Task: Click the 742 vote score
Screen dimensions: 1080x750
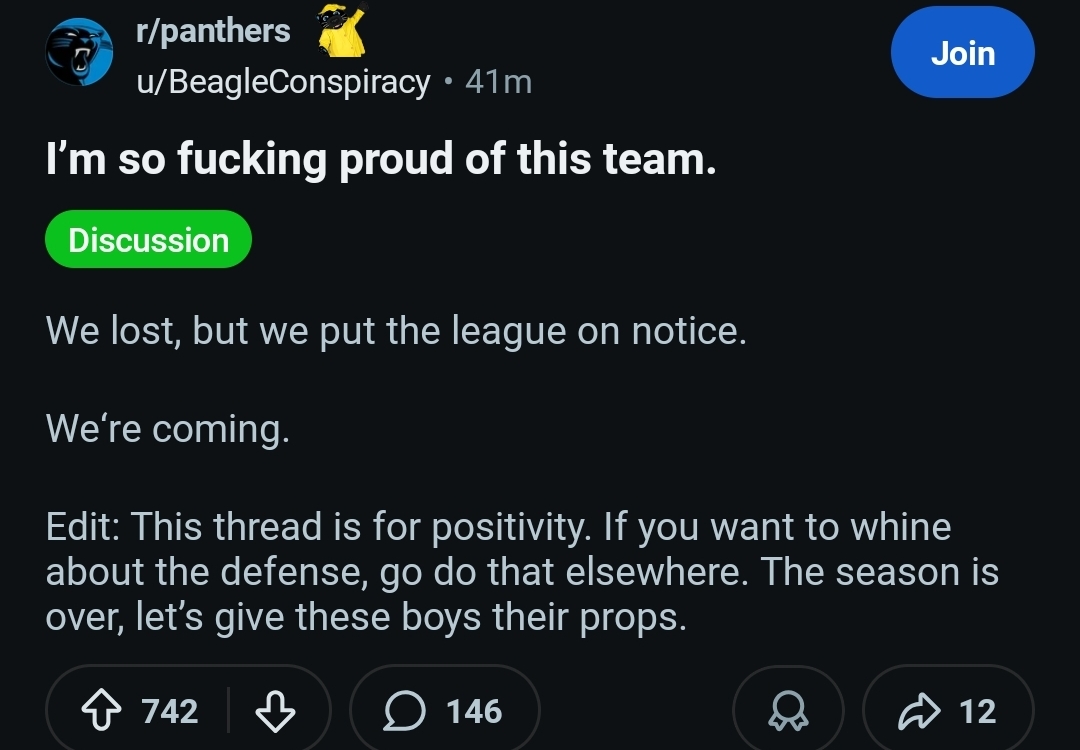Action: (x=169, y=711)
